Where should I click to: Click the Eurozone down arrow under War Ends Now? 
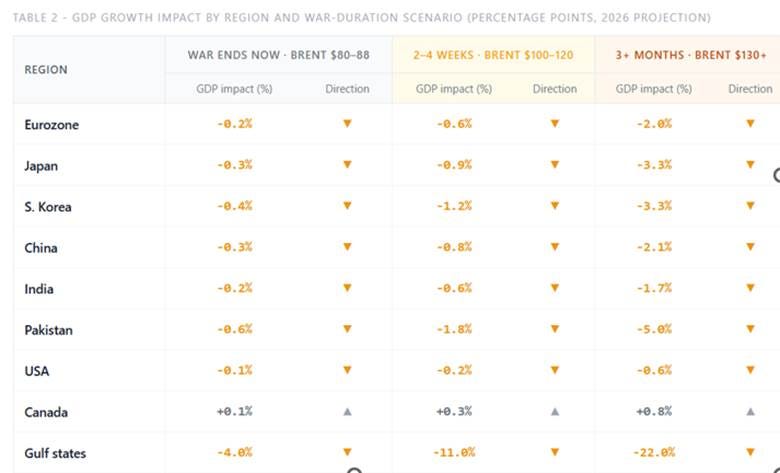point(347,123)
